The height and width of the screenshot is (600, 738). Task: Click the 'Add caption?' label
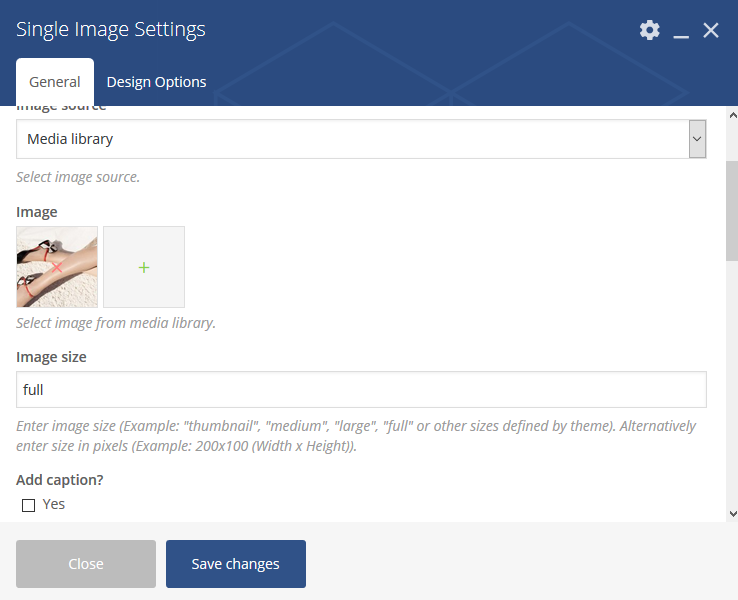[x=60, y=480]
